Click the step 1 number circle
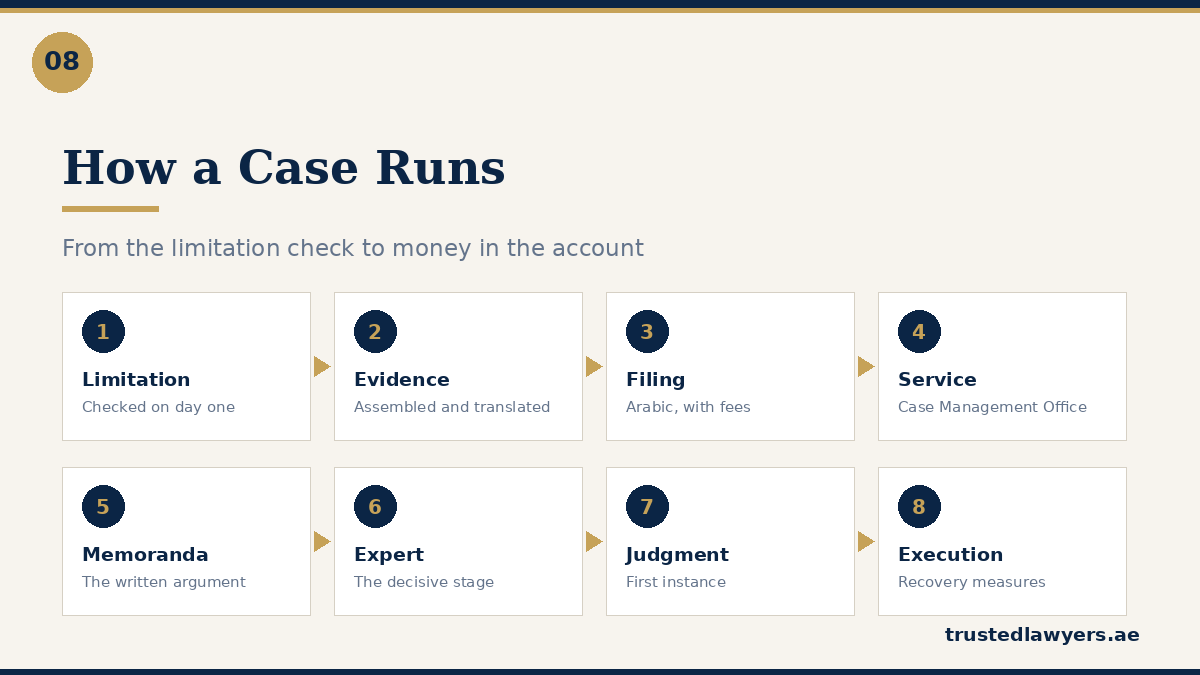Image resolution: width=1200 pixels, height=675 pixels. 103,332
